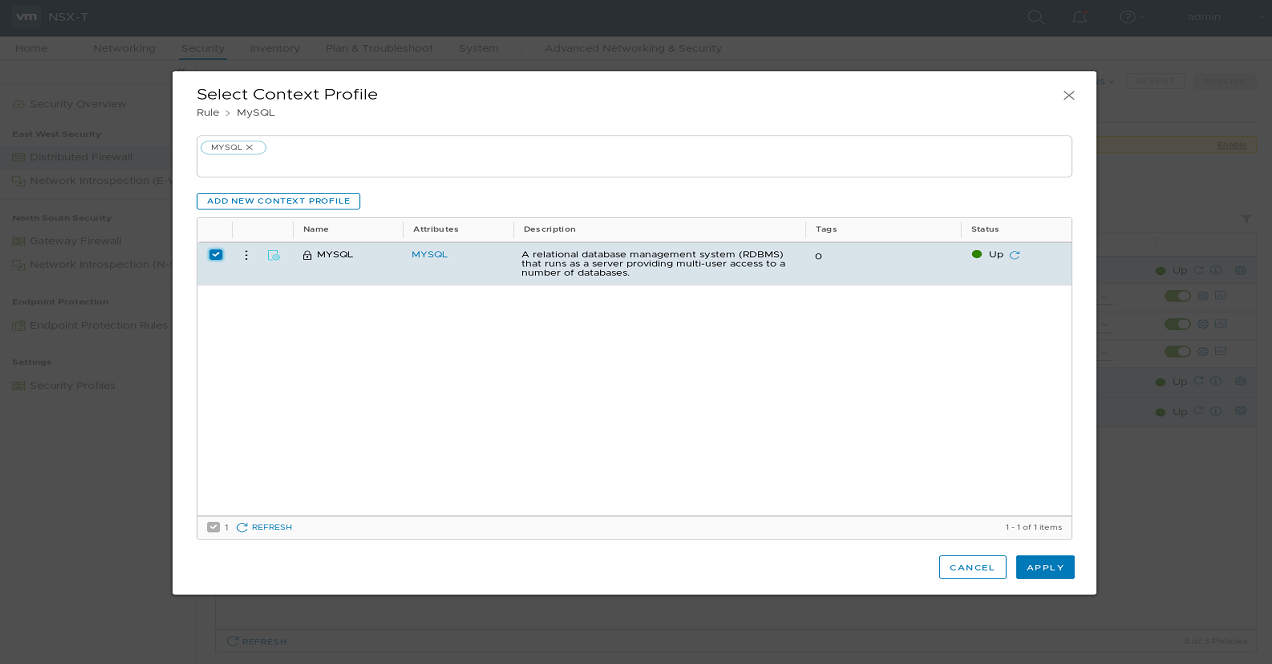
Task: Click the Tags column header
Action: point(826,229)
